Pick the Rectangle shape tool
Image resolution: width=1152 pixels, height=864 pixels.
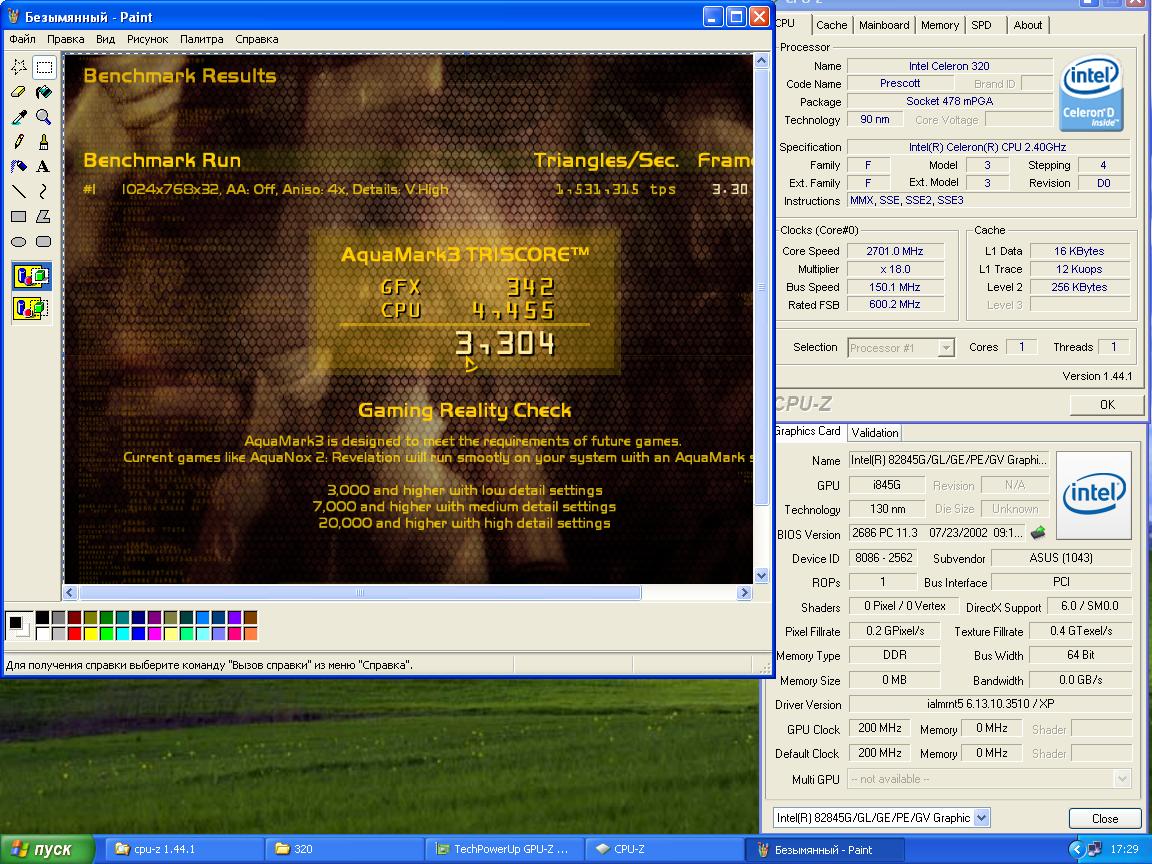tap(19, 217)
